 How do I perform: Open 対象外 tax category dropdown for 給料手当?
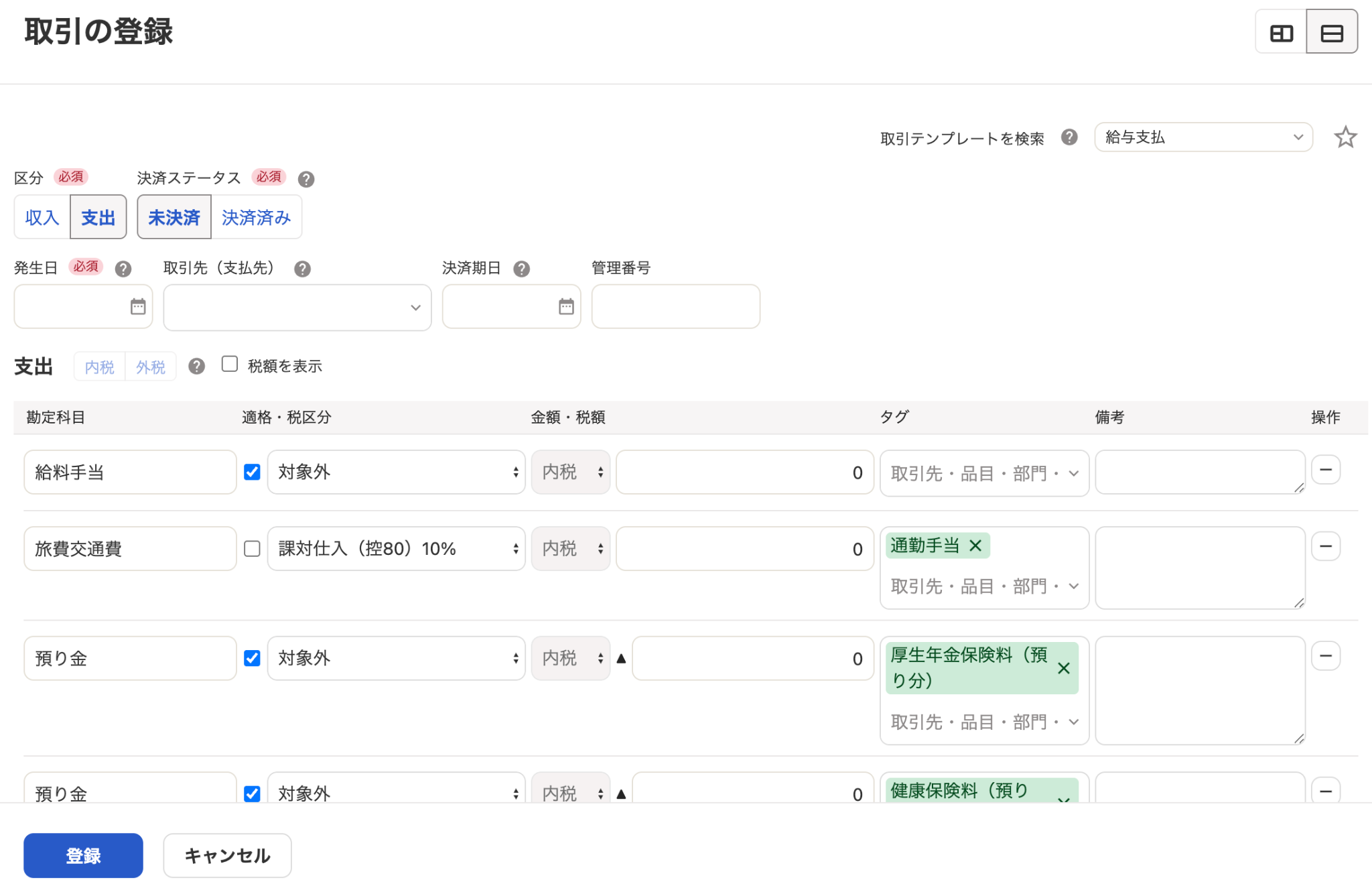pos(396,472)
